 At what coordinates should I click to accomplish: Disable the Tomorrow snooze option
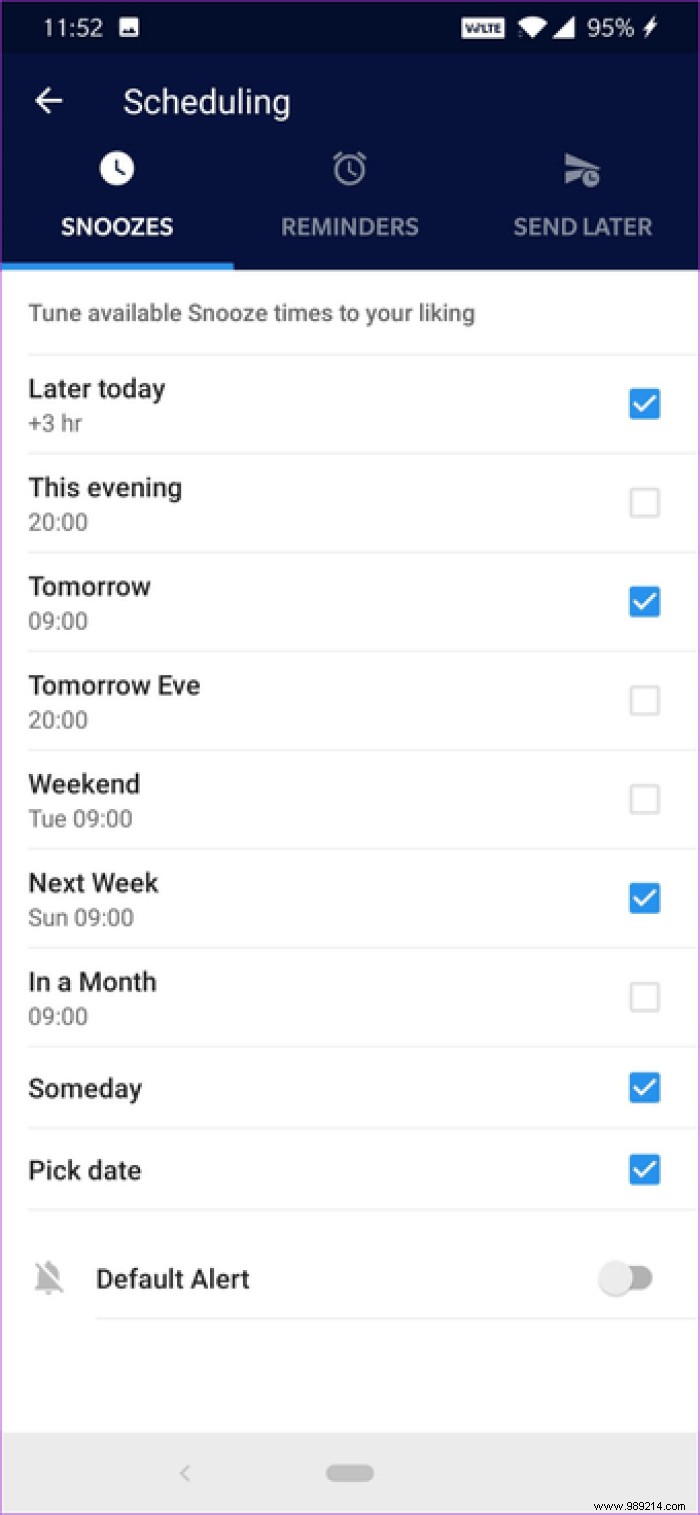[x=644, y=601]
